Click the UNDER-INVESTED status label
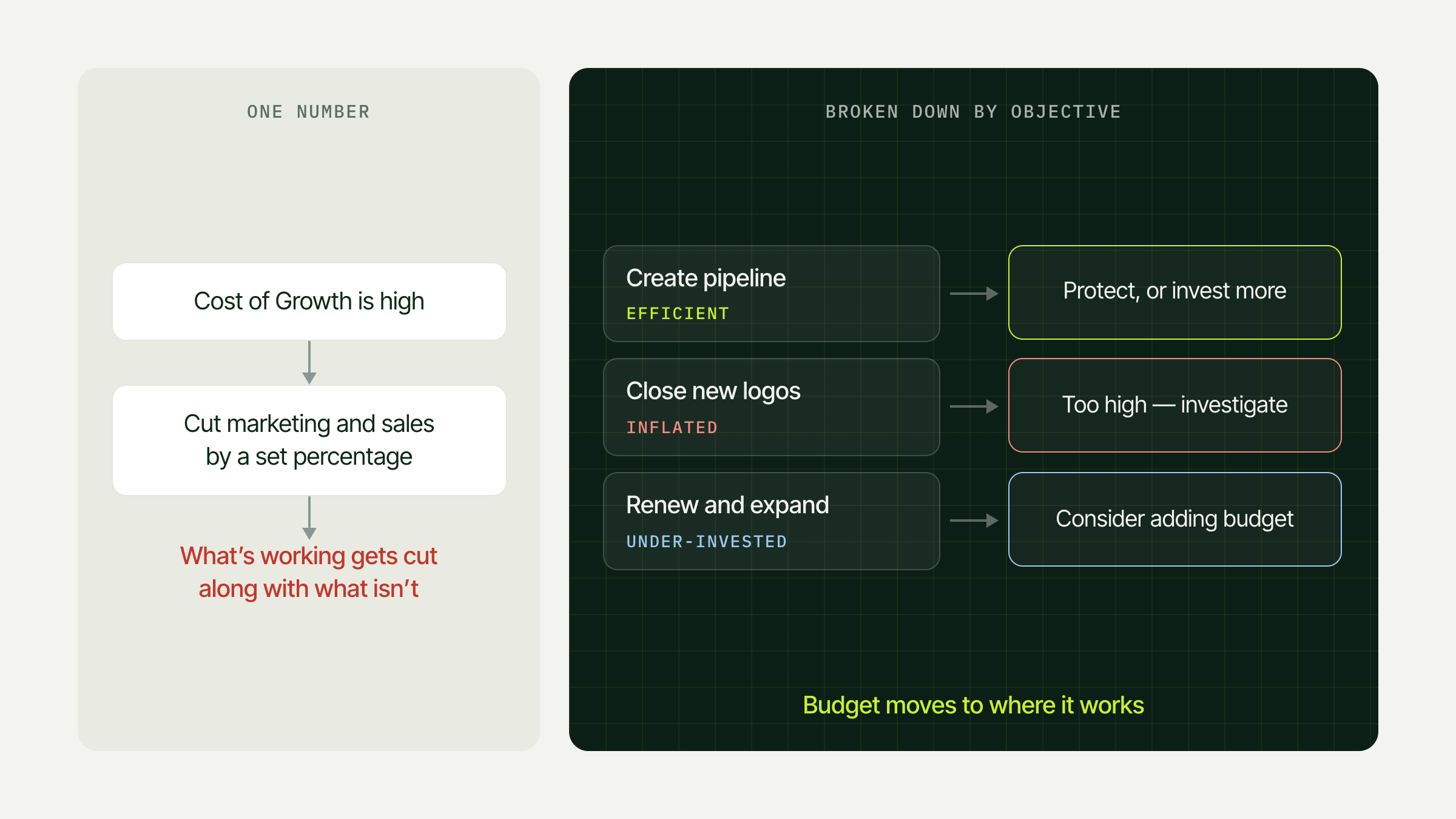Viewport: 1456px width, 819px height. pos(707,542)
